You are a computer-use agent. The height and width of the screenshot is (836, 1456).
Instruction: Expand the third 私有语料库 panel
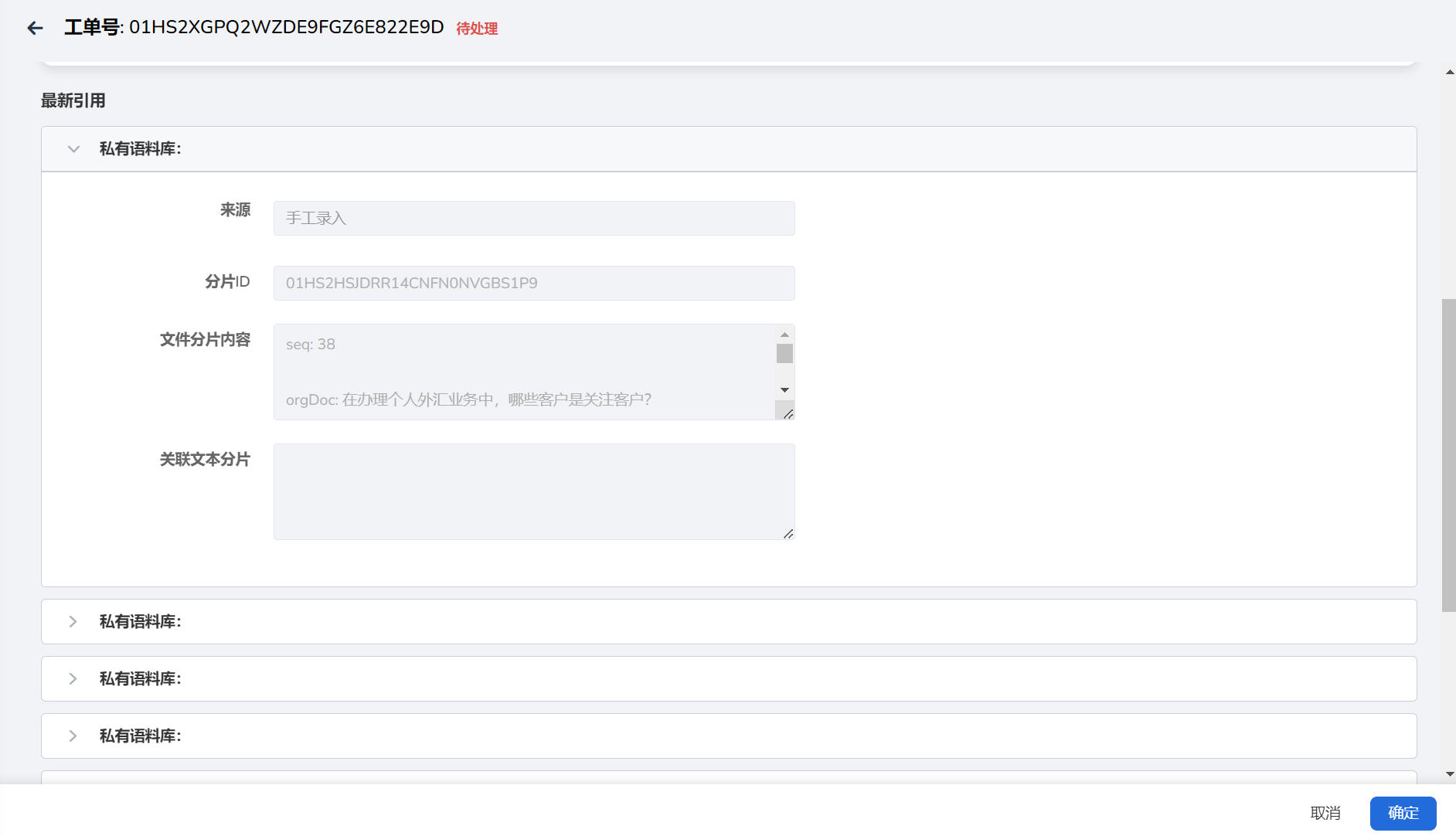(x=73, y=679)
